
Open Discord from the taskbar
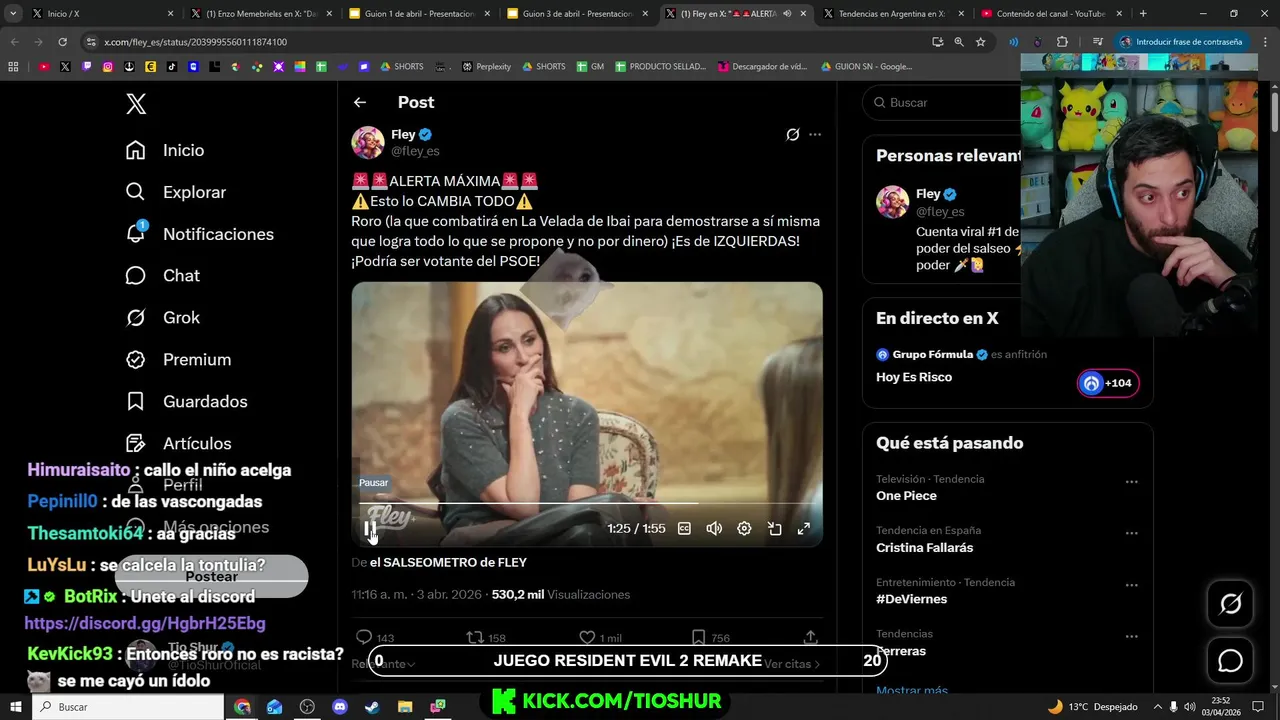click(x=340, y=707)
